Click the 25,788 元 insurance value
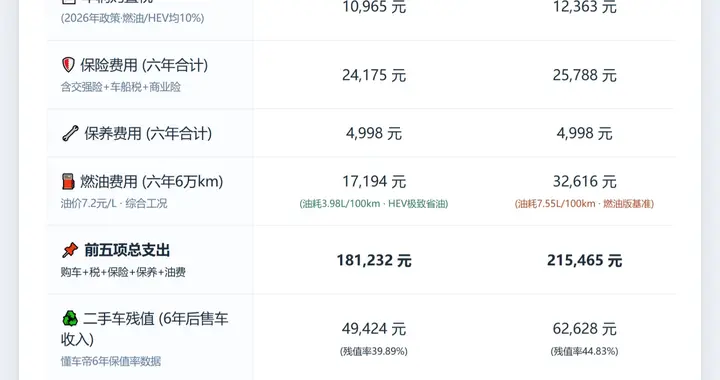This screenshot has width=720, height=380. point(584,75)
